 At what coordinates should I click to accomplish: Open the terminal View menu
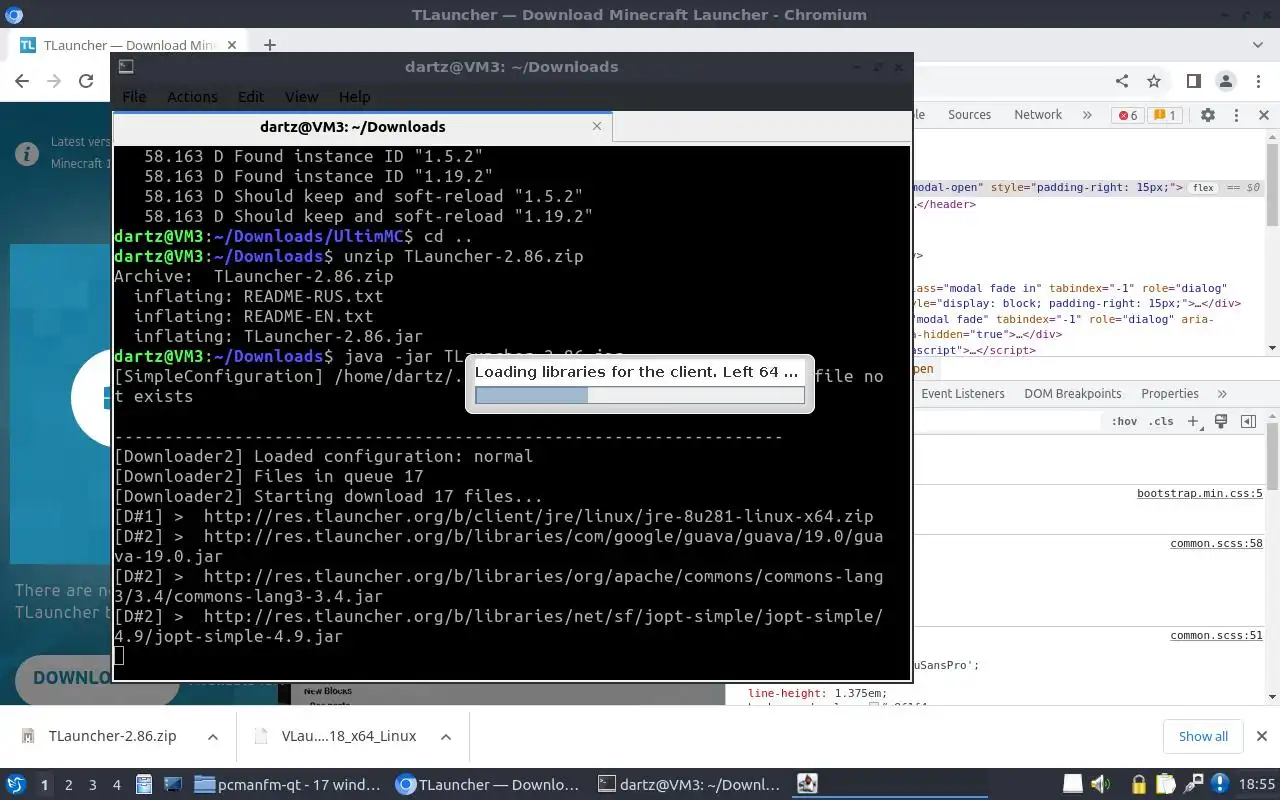click(301, 97)
